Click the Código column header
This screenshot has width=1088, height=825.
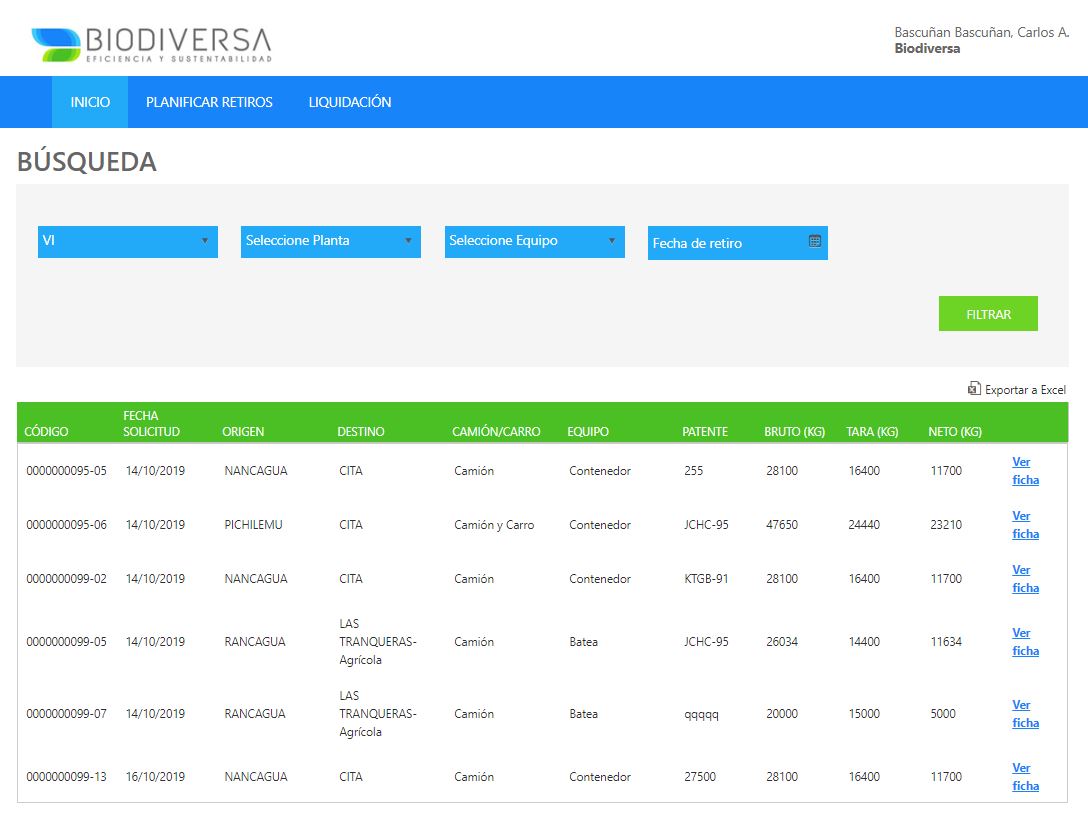[46, 432]
